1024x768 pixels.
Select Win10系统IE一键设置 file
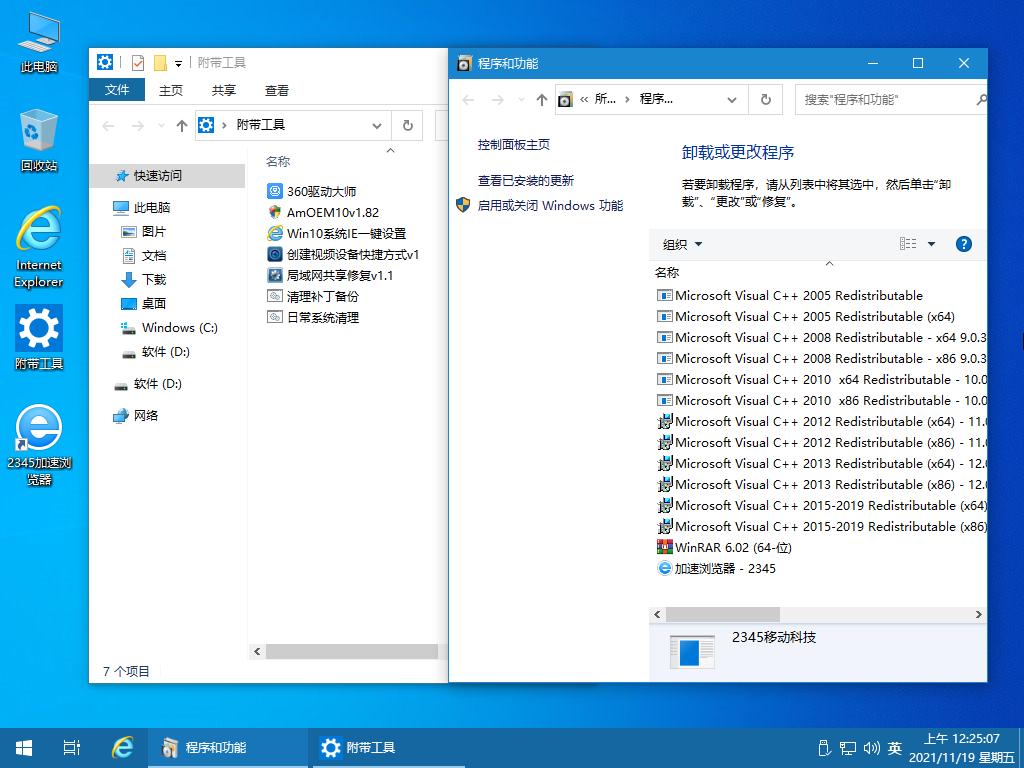point(337,233)
